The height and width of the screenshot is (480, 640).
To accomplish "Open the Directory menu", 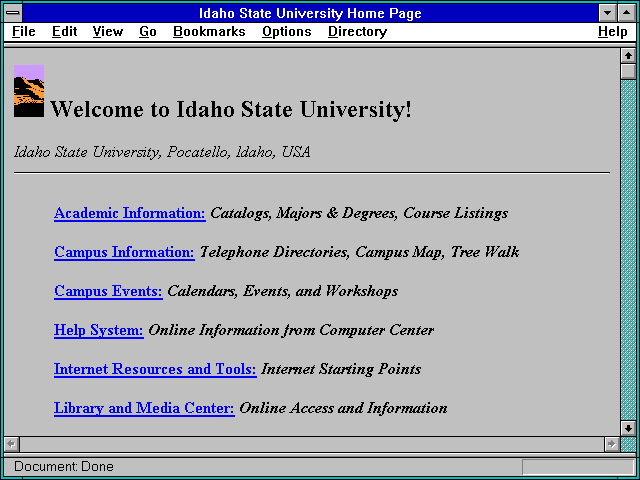I will pos(358,32).
